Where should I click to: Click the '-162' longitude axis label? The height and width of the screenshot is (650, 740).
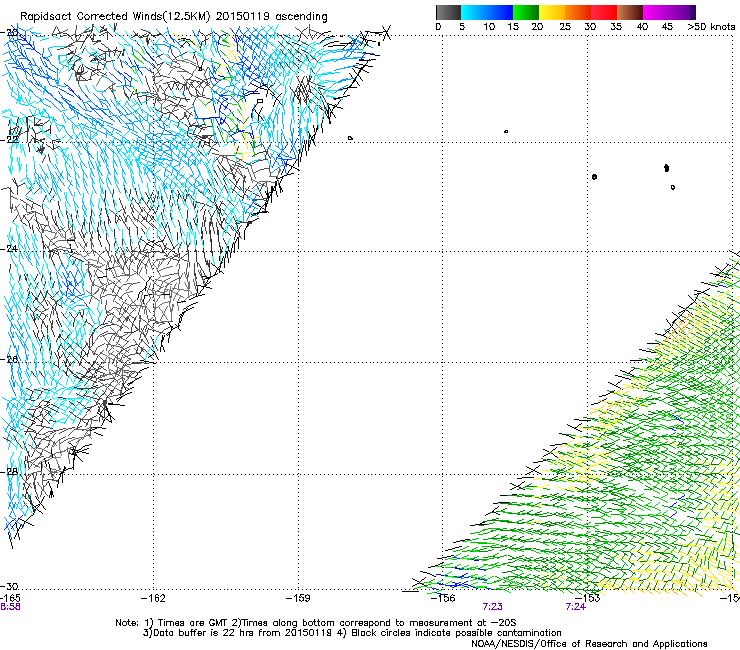click(153, 598)
